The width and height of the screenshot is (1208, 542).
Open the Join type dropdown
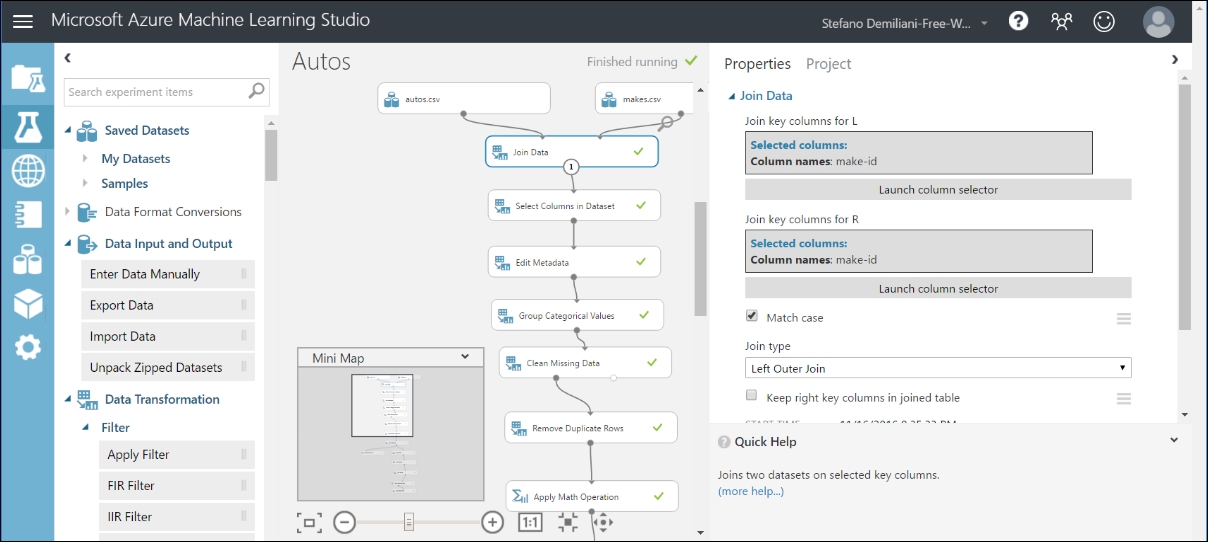pos(938,368)
